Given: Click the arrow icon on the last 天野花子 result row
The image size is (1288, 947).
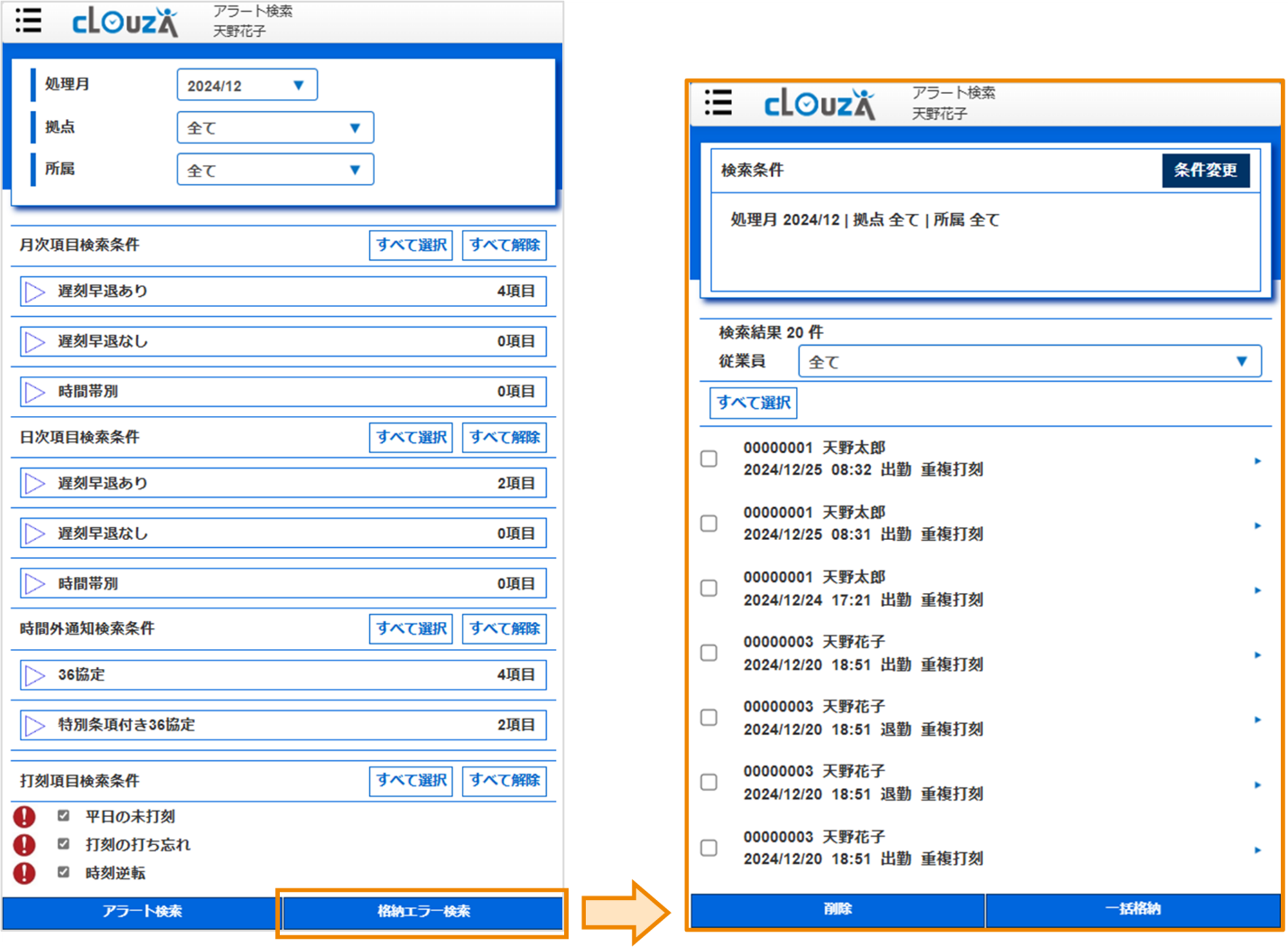Looking at the screenshot, I should coord(1258,849).
